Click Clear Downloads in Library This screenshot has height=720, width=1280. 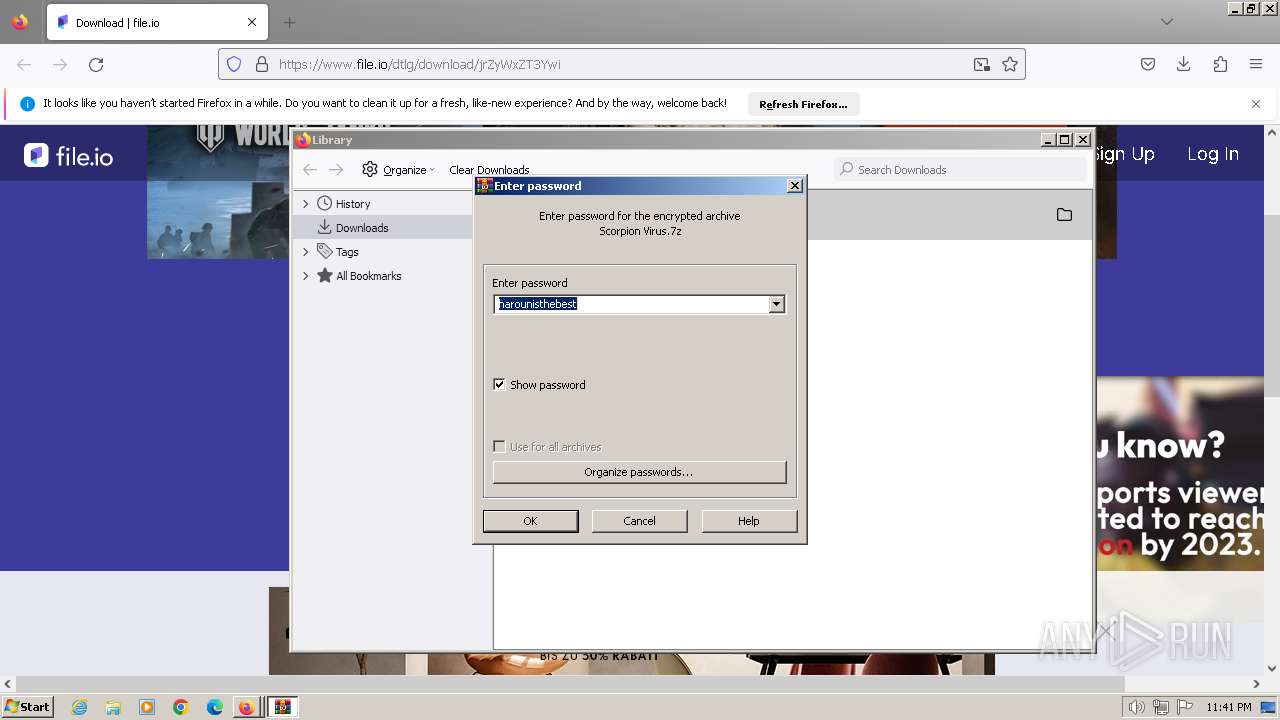pos(489,170)
